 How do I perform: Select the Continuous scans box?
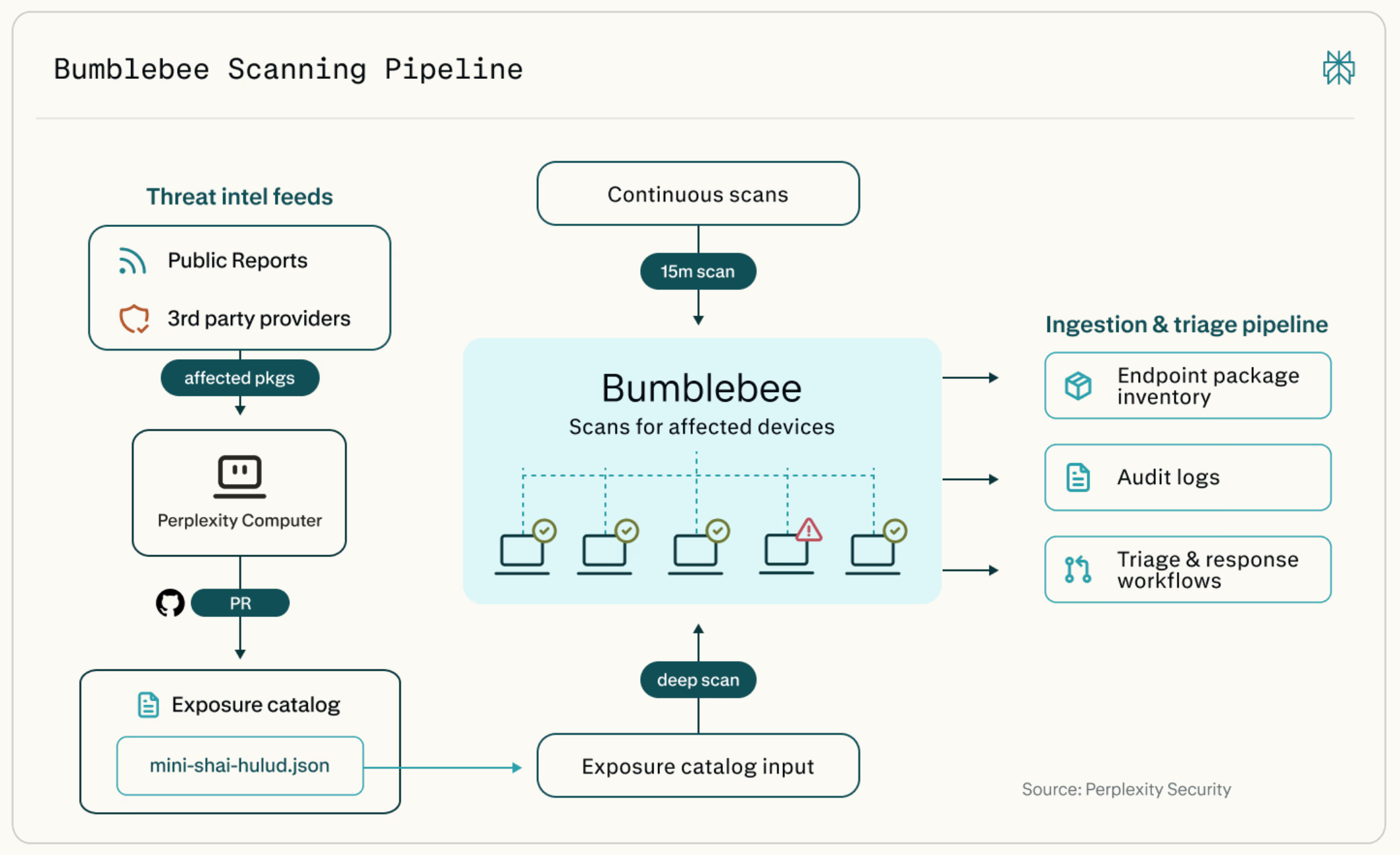pyautogui.click(x=698, y=194)
